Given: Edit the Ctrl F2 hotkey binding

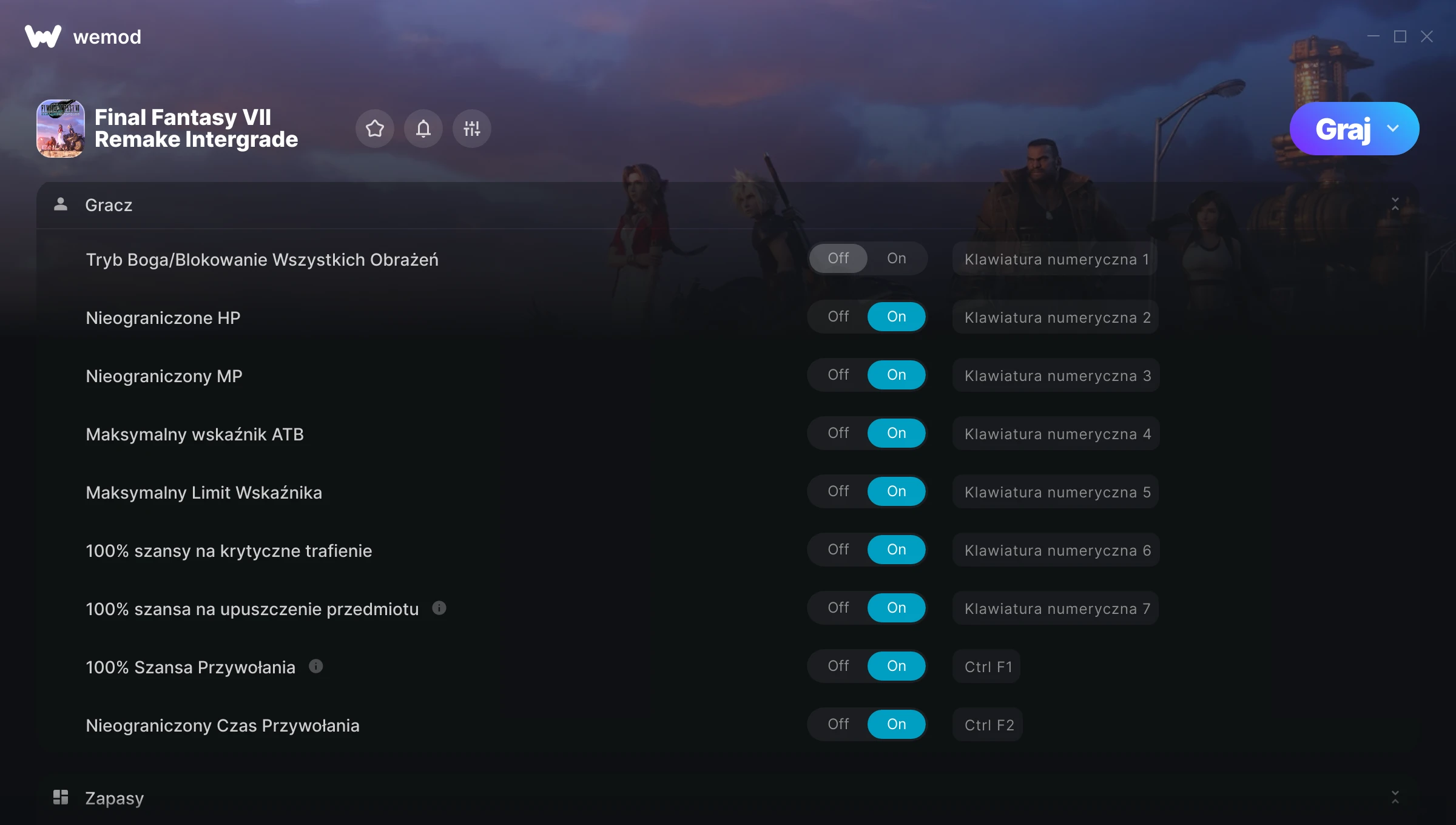Looking at the screenshot, I should [988, 725].
